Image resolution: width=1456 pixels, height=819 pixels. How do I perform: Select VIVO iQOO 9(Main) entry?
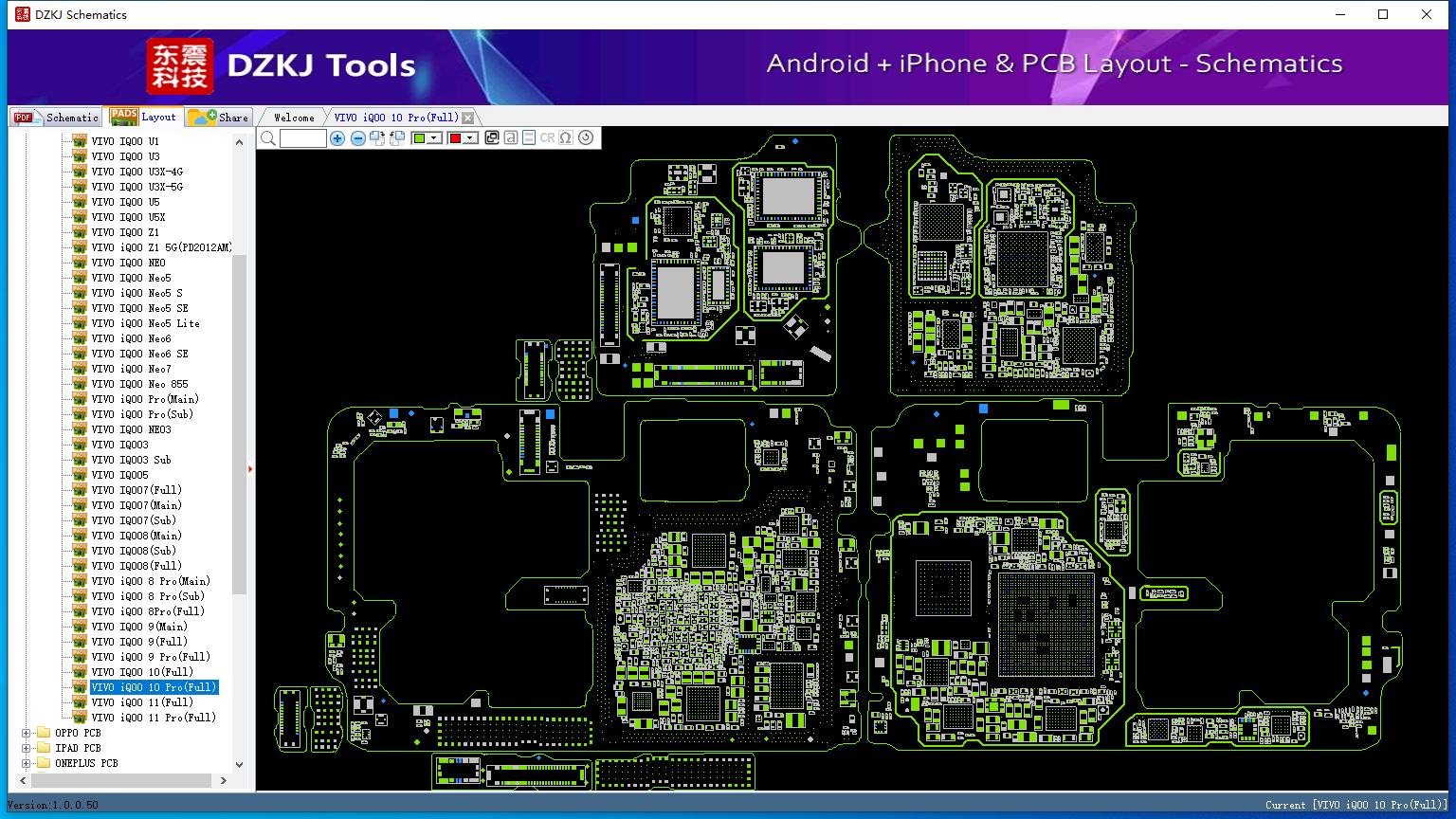pyautogui.click(x=139, y=627)
